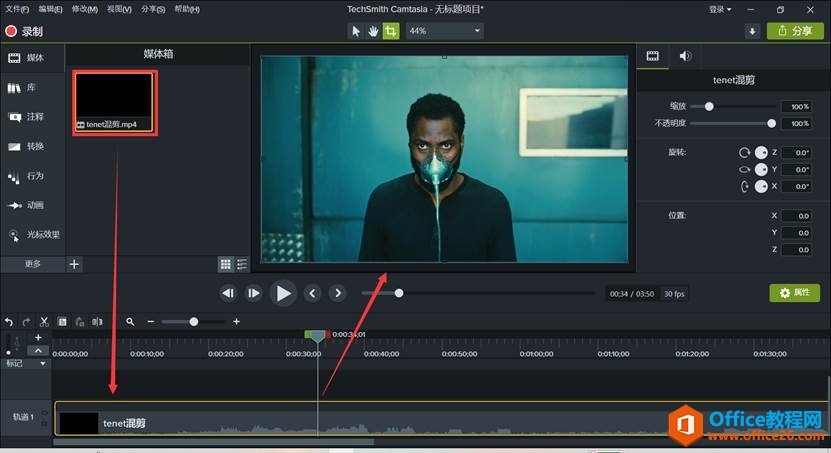Viewport: 831px width, 453px height.
Task: Open the audio properties speaker tab
Action: coord(685,56)
